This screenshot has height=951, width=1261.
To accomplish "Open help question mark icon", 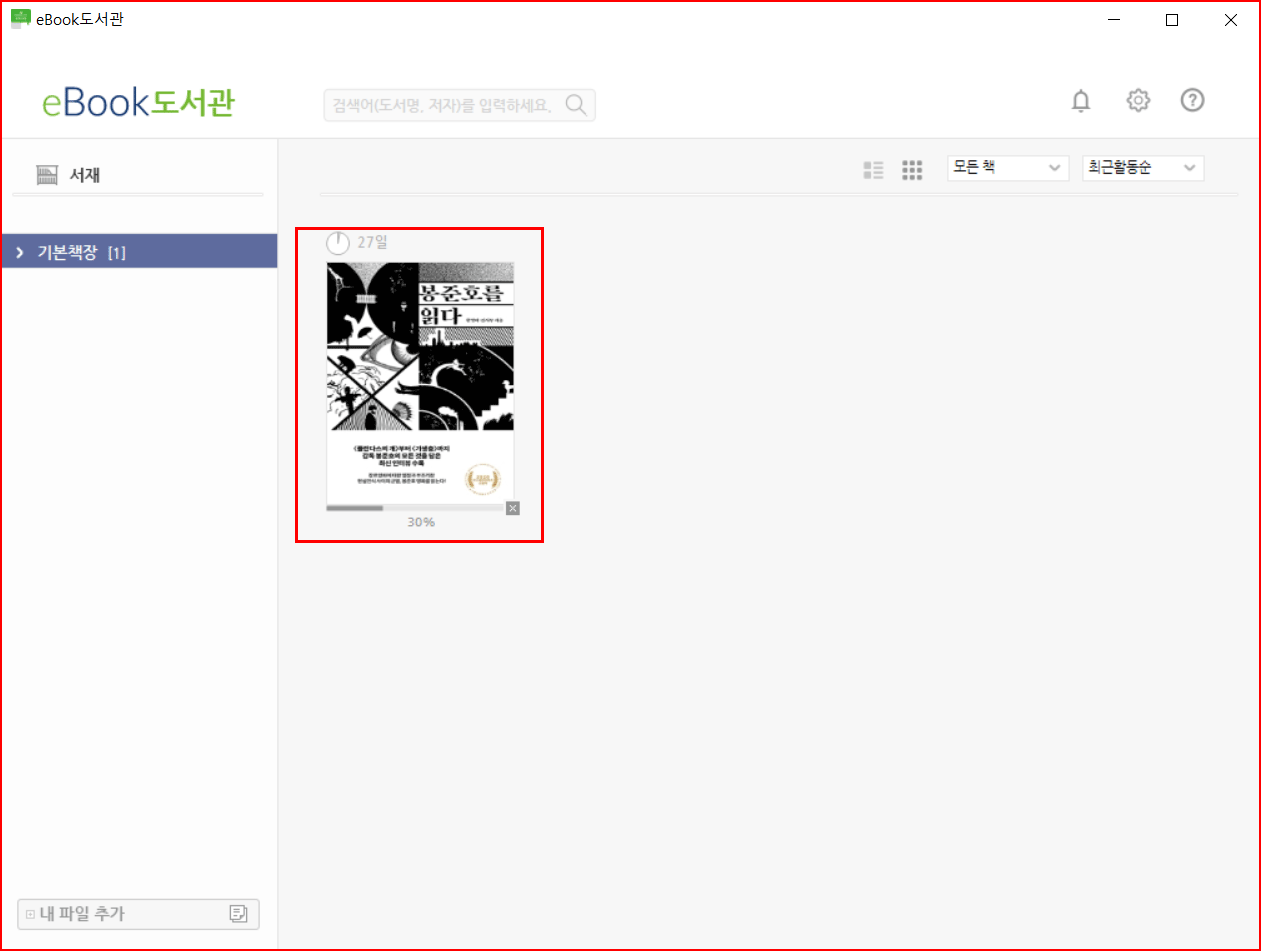I will click(1192, 100).
